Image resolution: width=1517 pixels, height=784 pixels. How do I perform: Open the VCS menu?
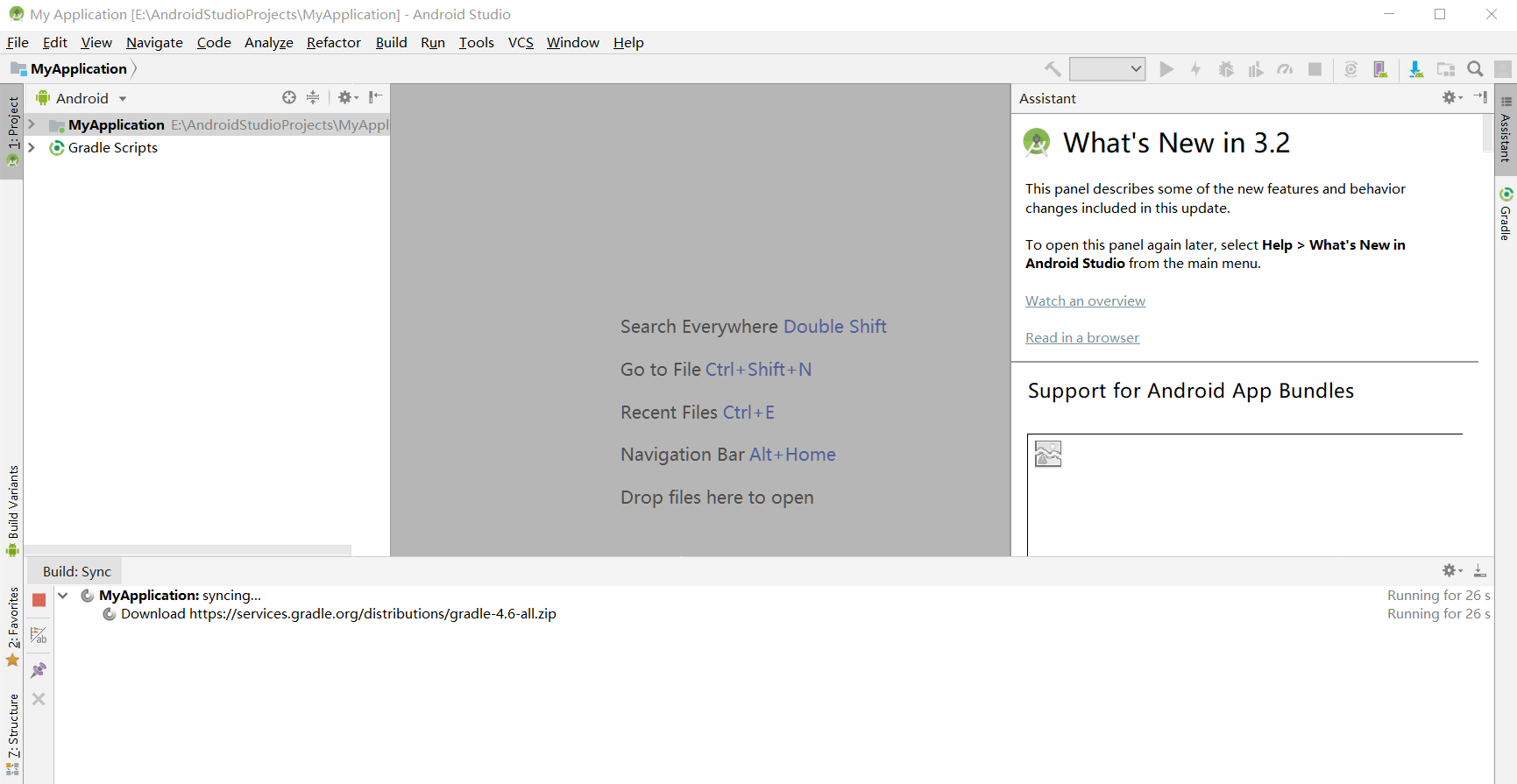point(521,42)
